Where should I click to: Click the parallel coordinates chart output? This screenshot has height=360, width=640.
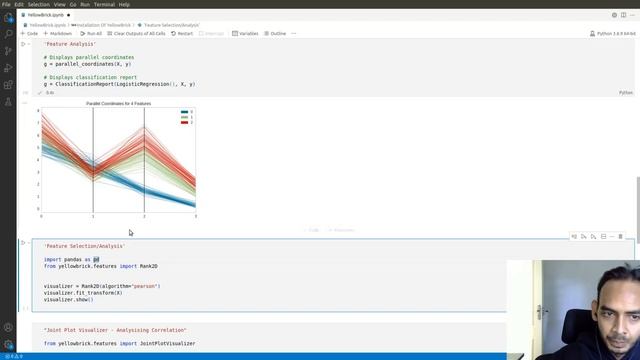pos(118,159)
